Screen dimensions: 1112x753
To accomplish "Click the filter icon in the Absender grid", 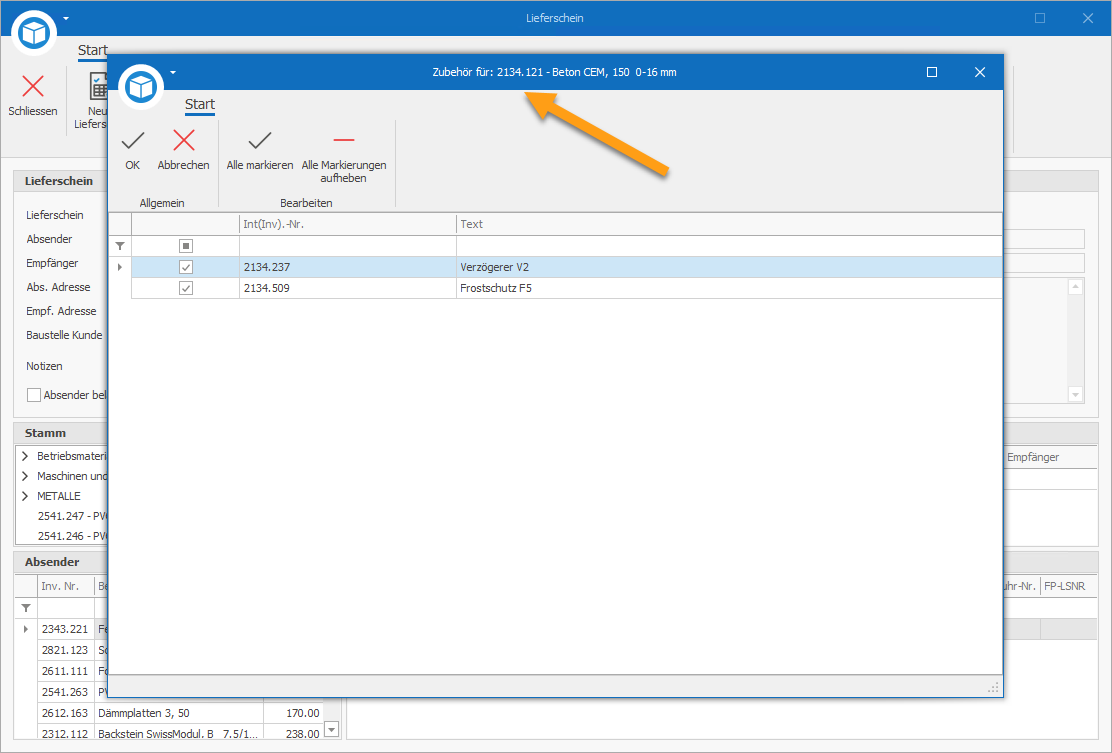I will [x=26, y=608].
